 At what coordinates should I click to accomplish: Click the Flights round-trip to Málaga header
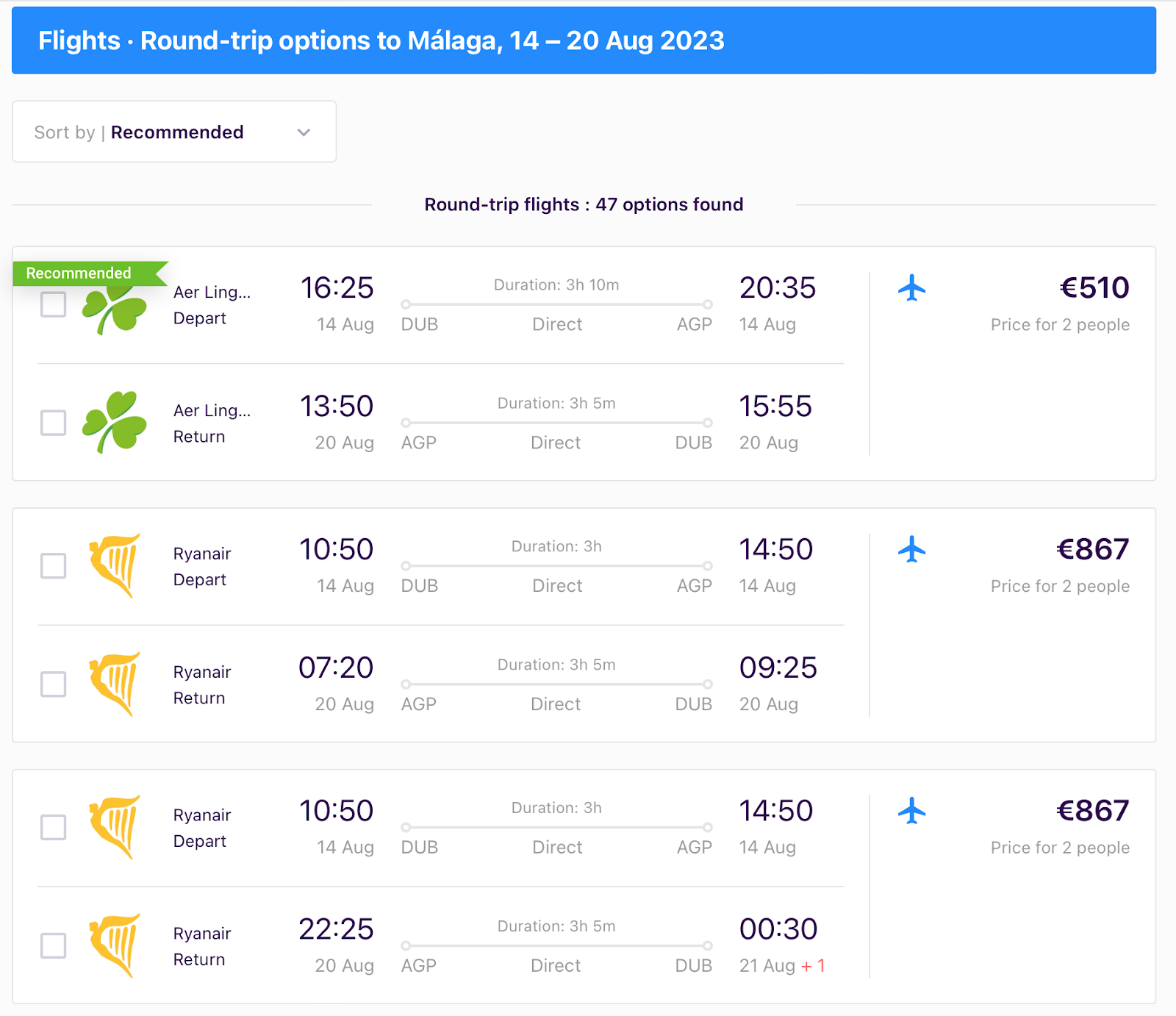(381, 41)
